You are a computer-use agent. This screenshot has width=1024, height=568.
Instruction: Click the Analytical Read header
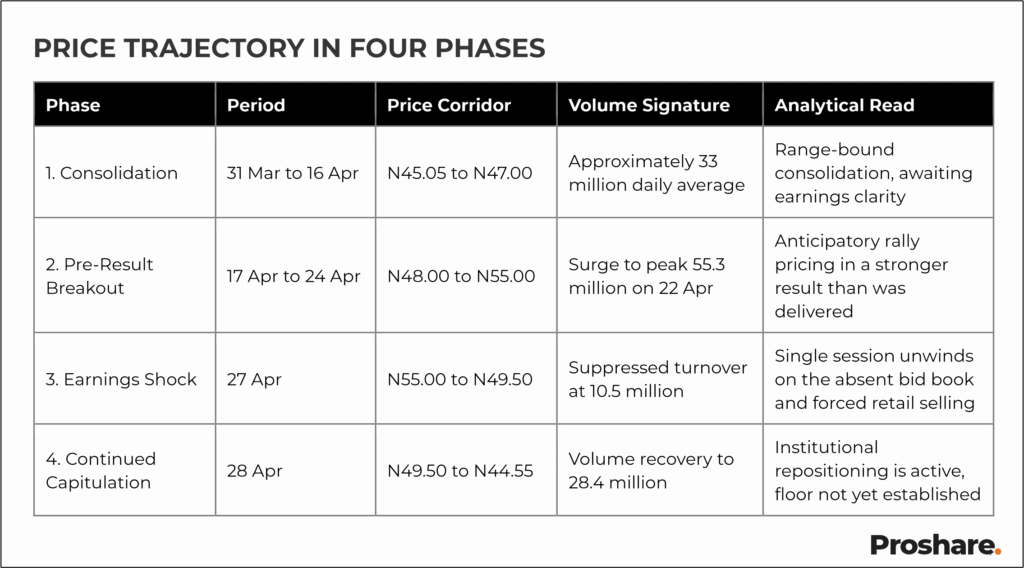tap(844, 105)
